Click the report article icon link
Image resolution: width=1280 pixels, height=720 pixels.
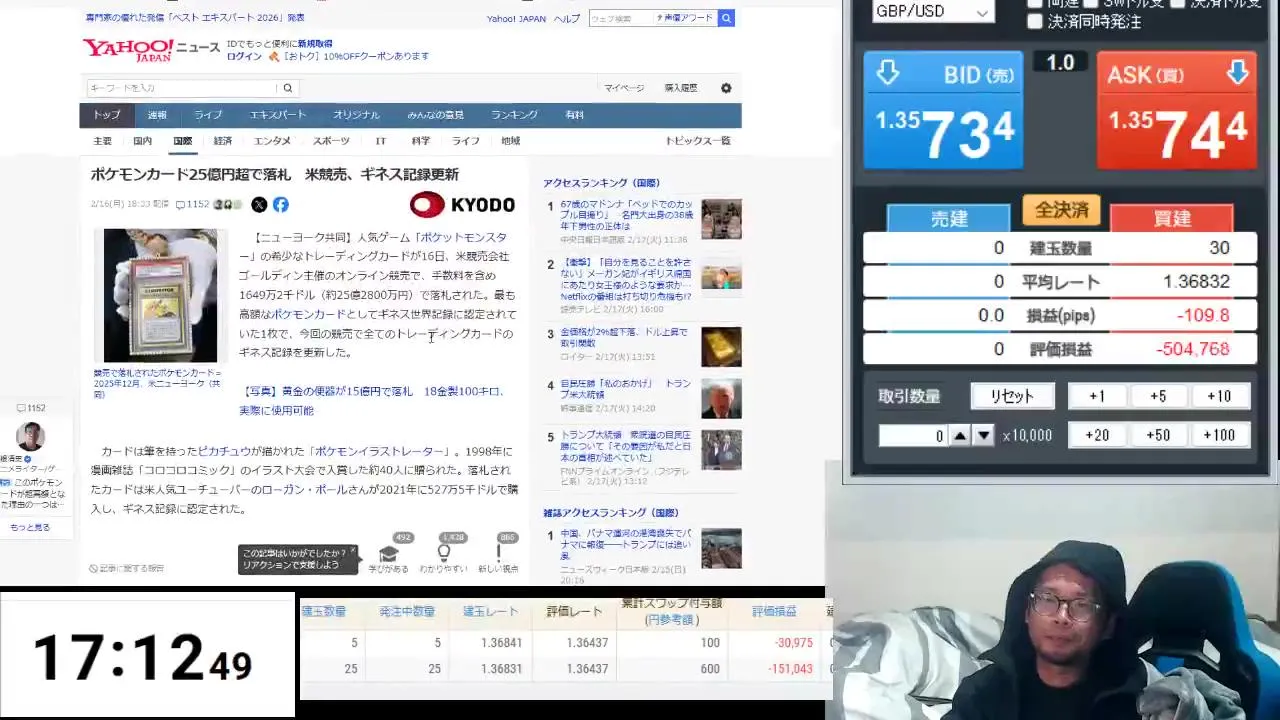tap(126, 568)
